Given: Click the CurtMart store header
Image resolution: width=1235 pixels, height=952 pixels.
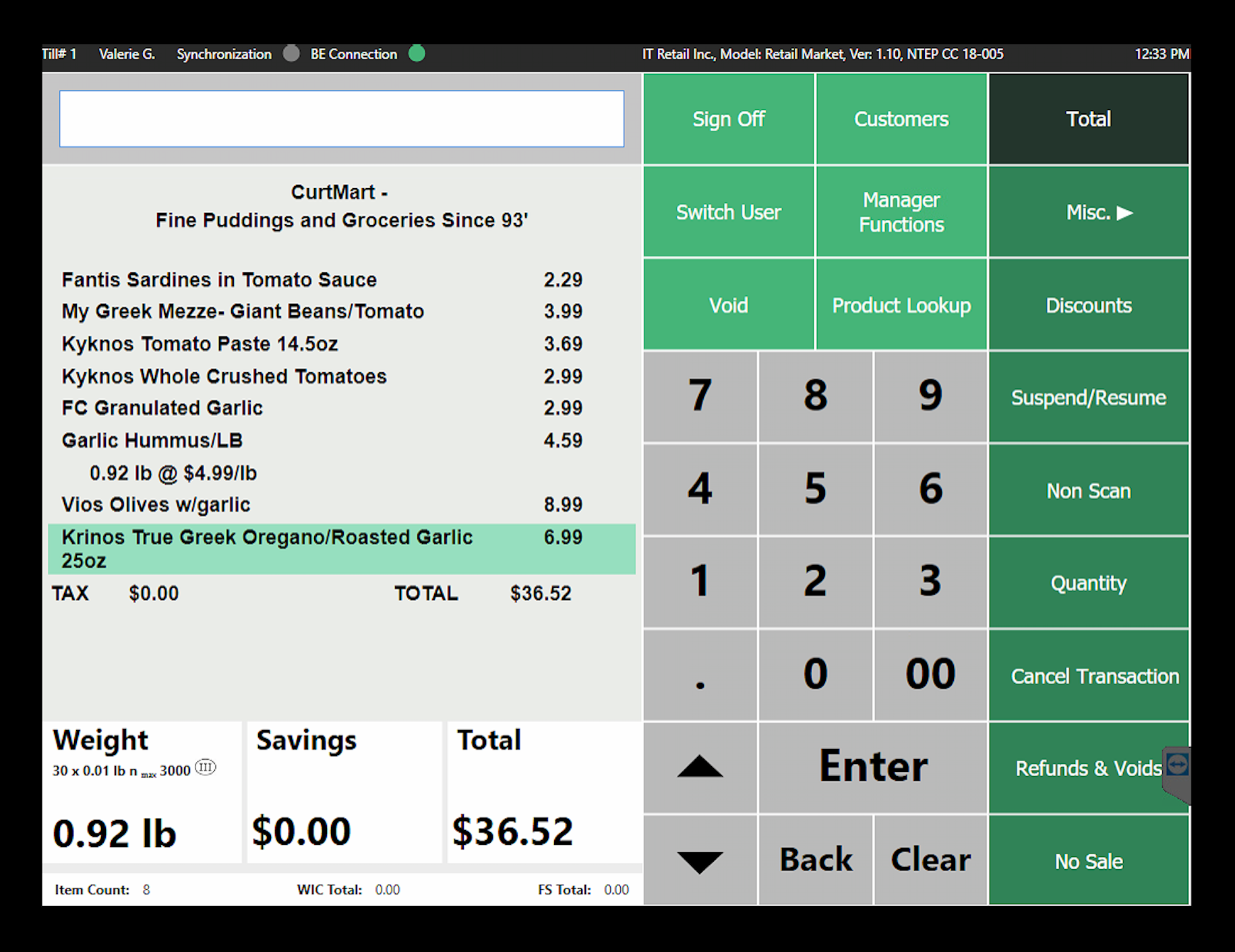Looking at the screenshot, I should coord(342,206).
